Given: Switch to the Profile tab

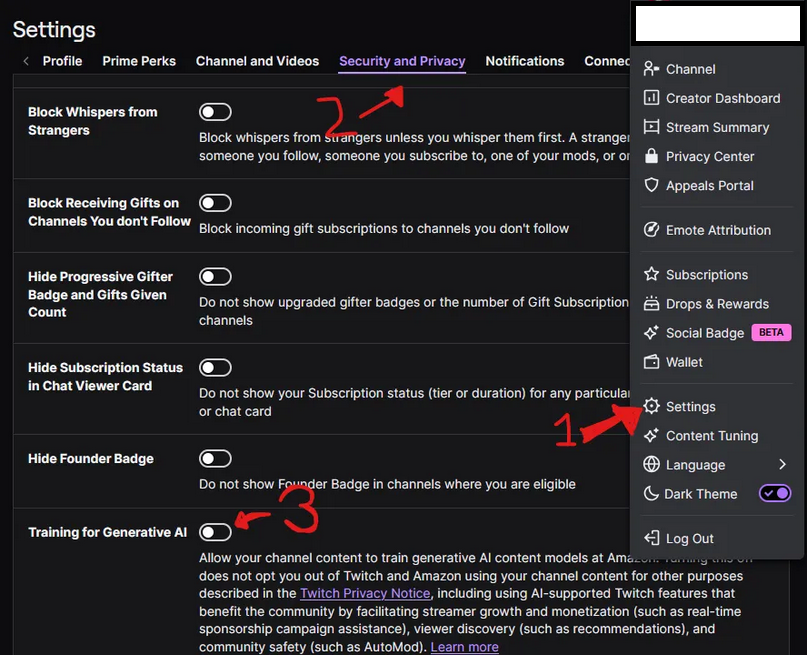Looking at the screenshot, I should tap(62, 61).
